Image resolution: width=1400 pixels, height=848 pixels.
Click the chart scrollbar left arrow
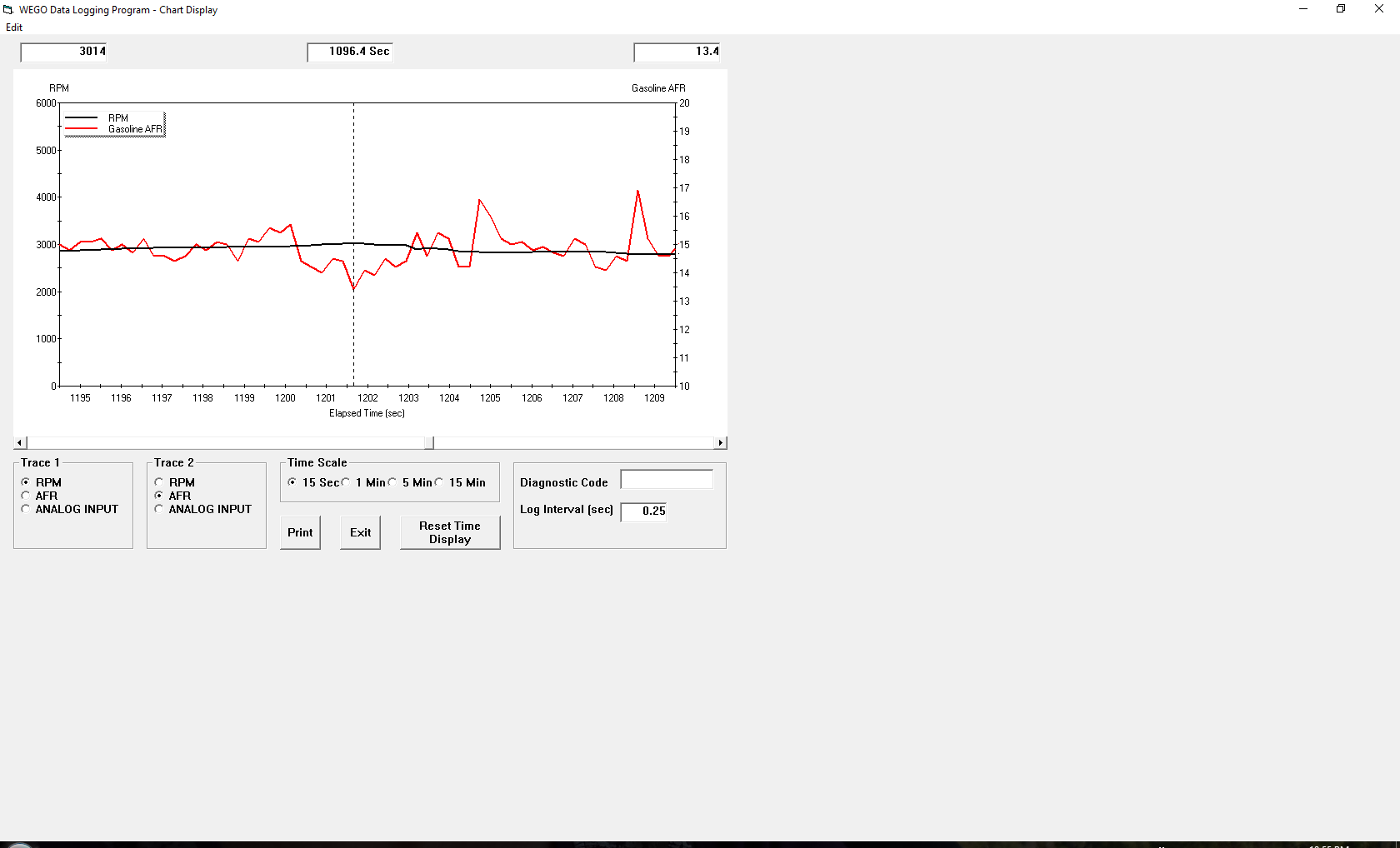click(x=20, y=443)
